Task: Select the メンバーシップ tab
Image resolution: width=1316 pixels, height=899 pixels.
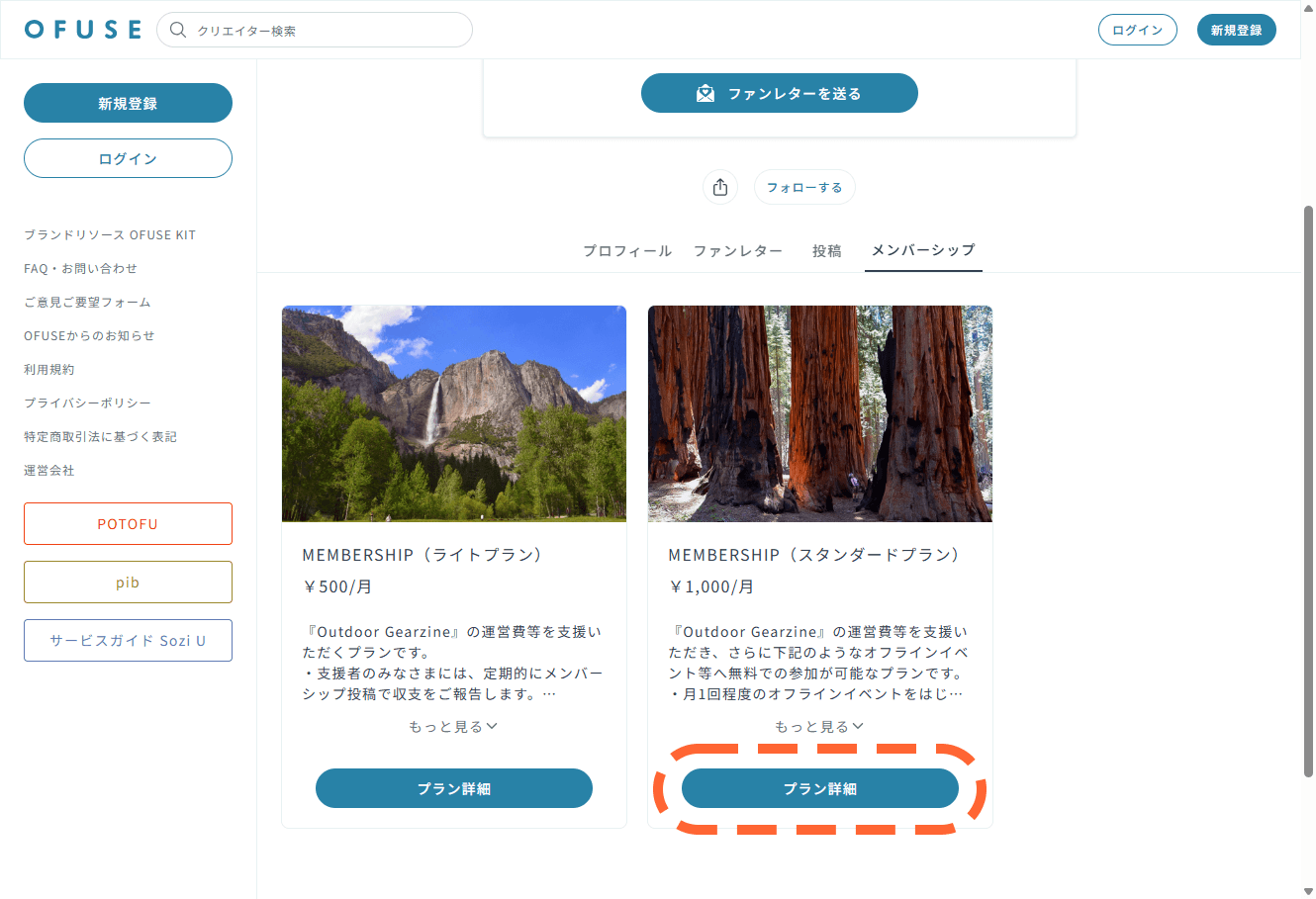Action: click(x=923, y=250)
